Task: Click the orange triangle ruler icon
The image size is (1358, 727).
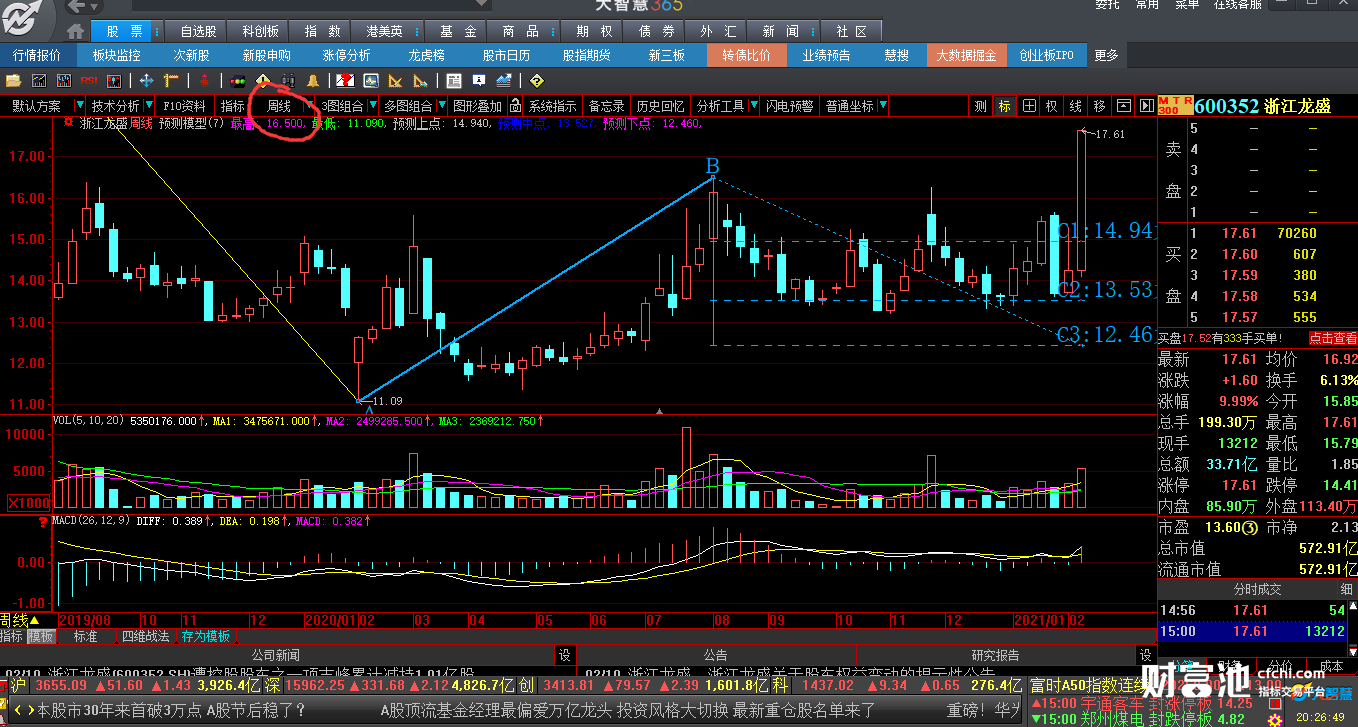Action: click(x=395, y=80)
